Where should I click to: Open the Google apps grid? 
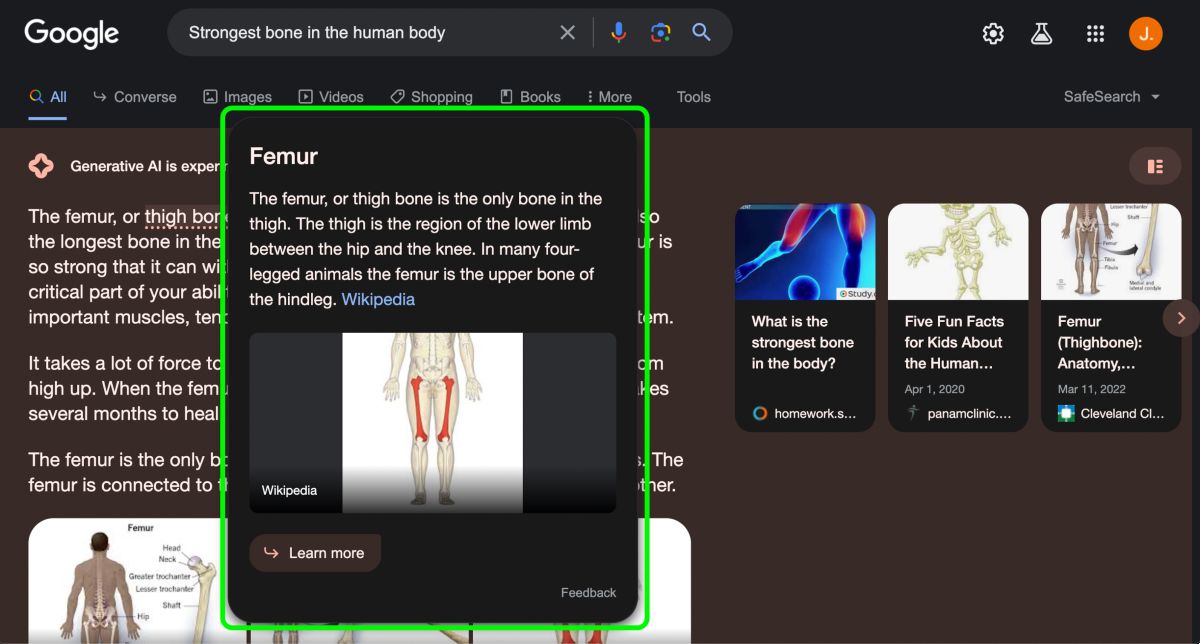tap(1095, 34)
